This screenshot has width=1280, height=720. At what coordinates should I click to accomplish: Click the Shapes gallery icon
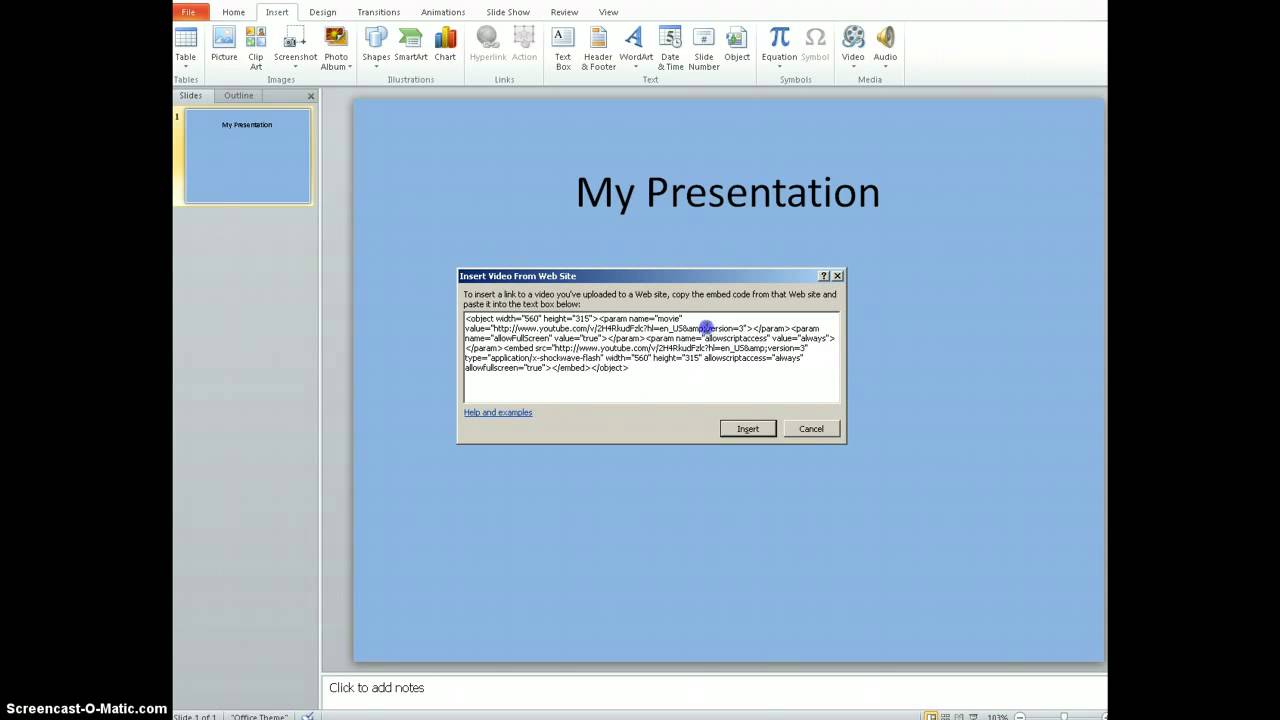(x=376, y=38)
